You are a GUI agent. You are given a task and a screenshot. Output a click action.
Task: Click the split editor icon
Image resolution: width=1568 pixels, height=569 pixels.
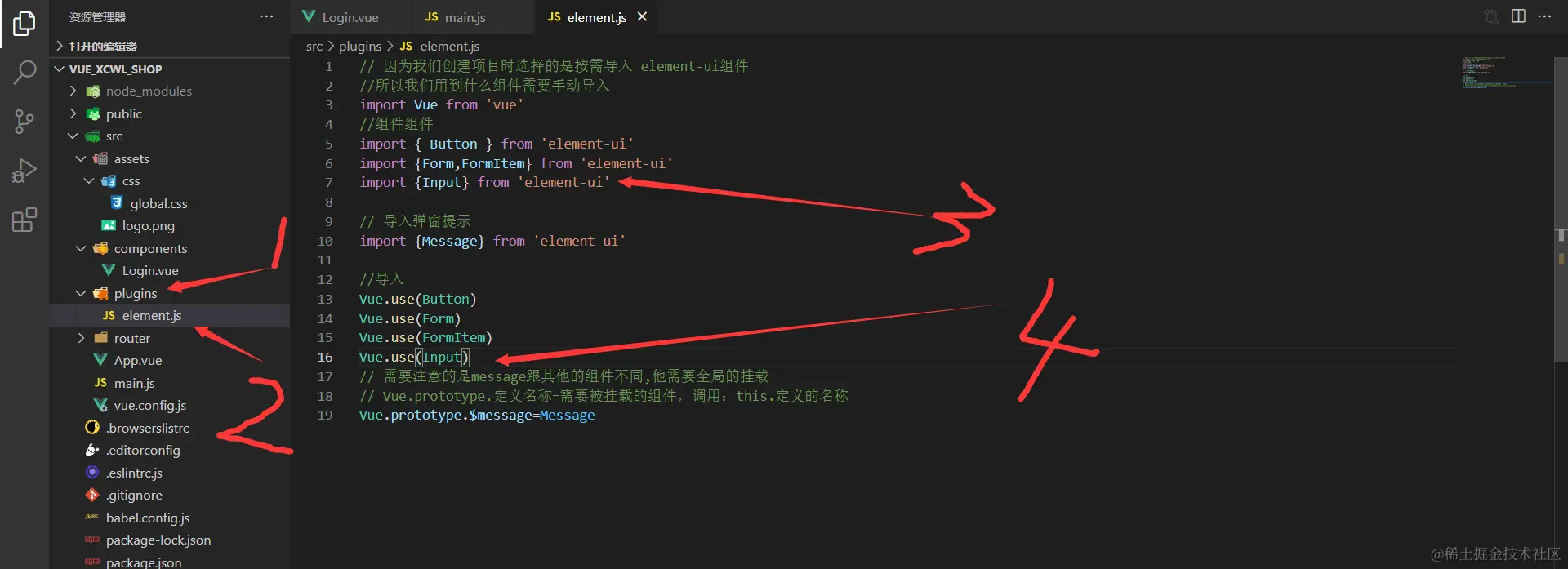point(1518,16)
